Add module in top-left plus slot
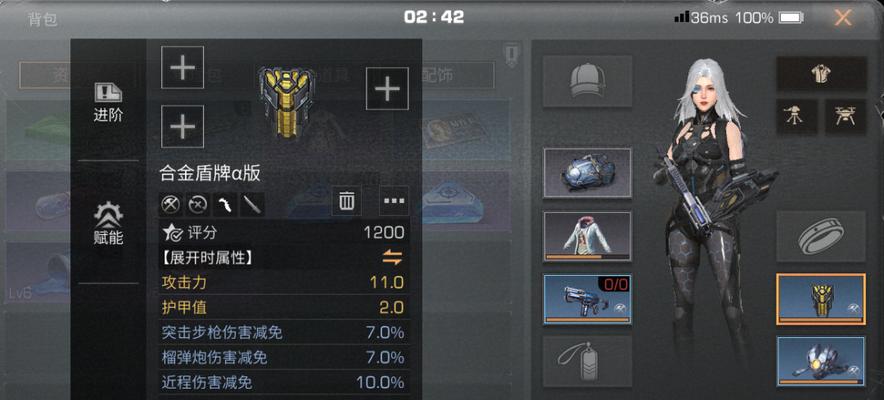This screenshot has width=884, height=400. [183, 68]
